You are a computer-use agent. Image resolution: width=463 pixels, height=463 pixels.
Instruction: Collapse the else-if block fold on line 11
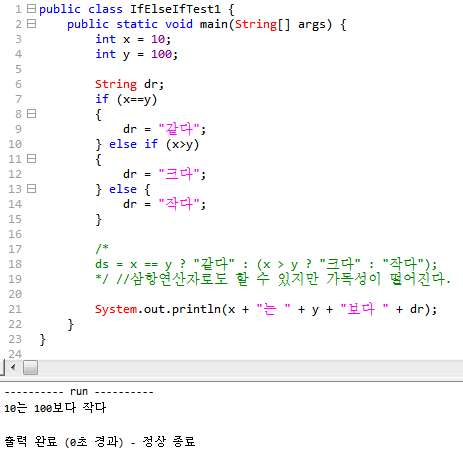pos(31,159)
